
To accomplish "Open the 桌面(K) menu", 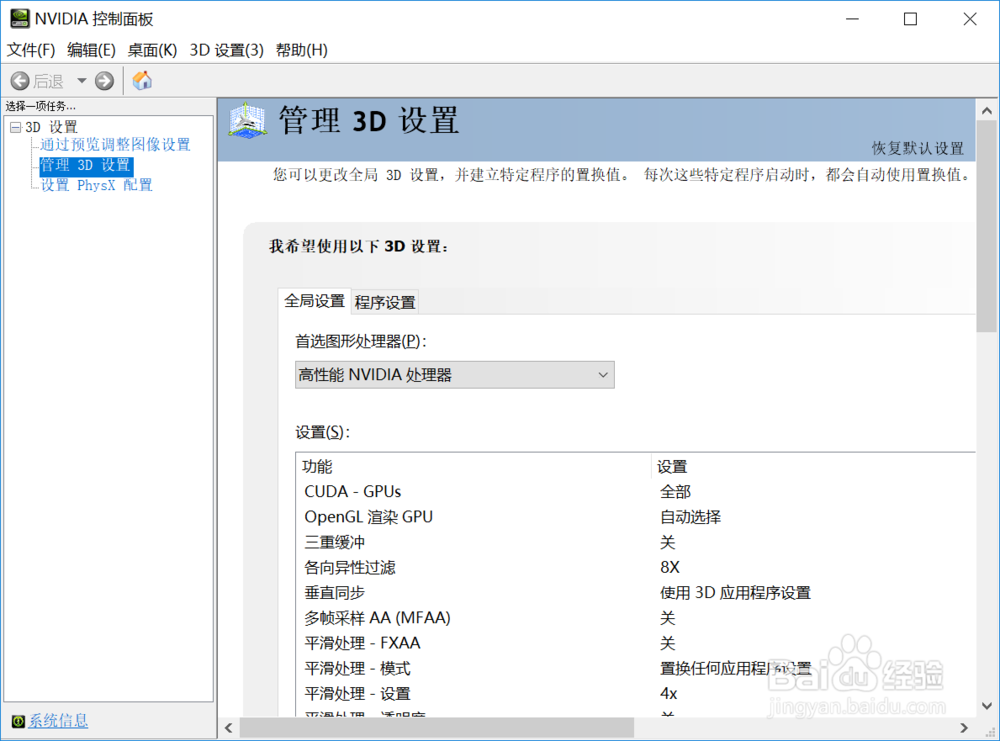I will coord(152,50).
